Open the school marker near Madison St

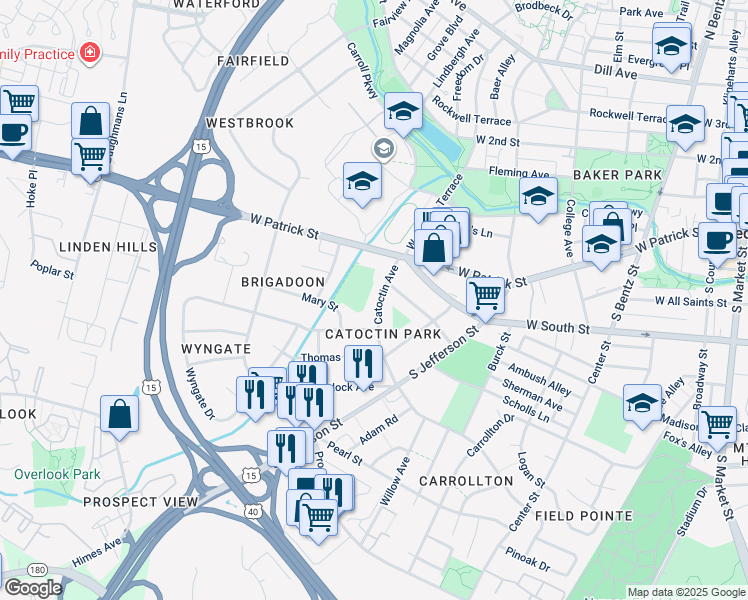pos(643,406)
